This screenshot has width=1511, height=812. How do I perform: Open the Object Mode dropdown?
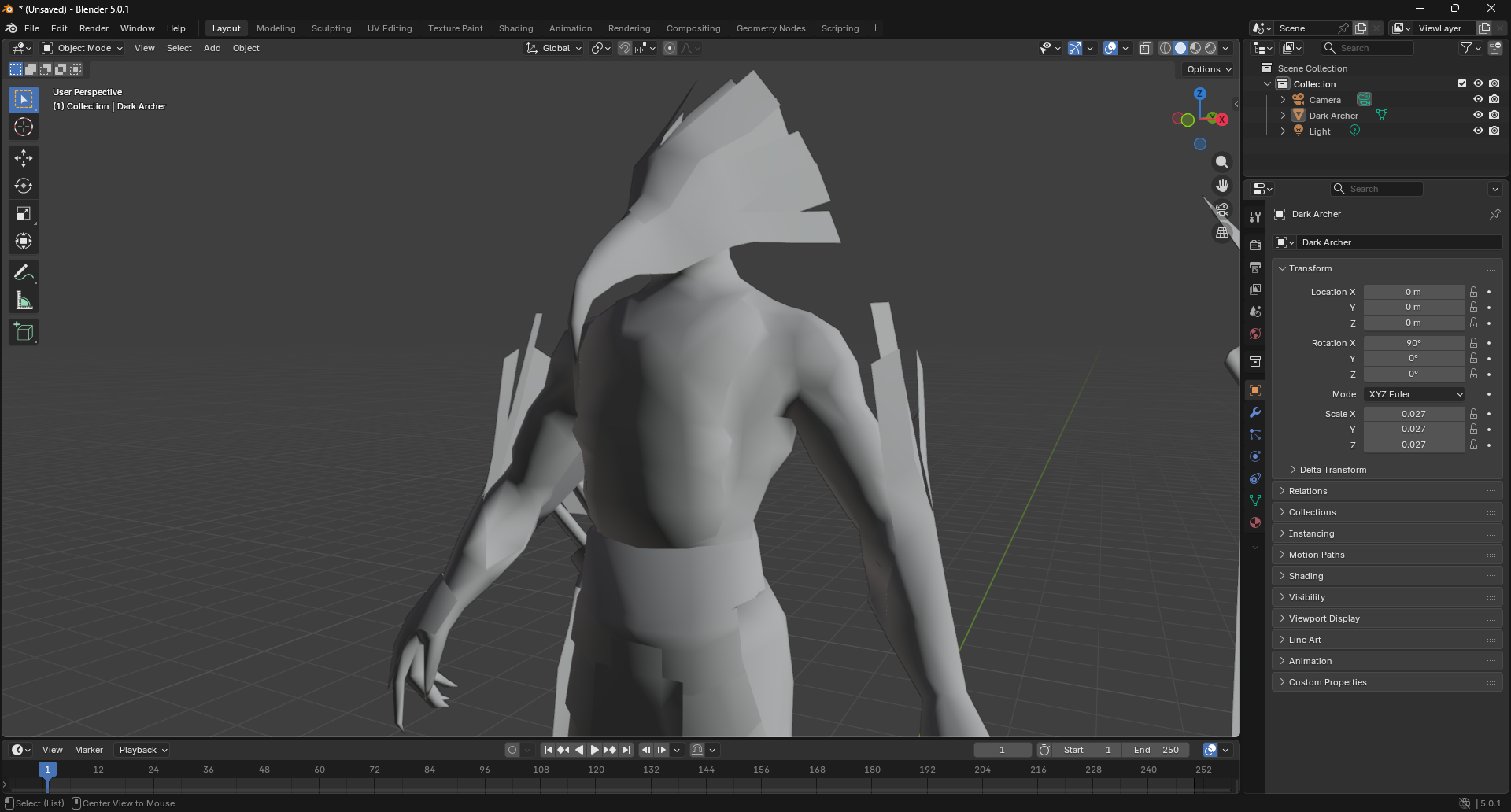click(x=83, y=48)
